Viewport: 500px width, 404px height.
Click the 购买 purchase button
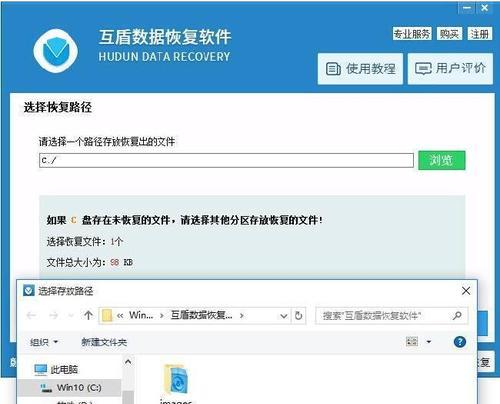click(x=449, y=34)
